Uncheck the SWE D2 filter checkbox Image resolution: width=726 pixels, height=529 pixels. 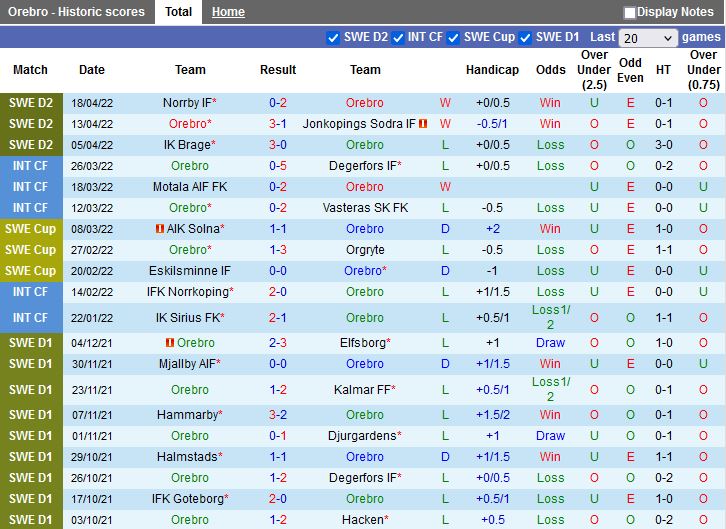pyautogui.click(x=332, y=37)
